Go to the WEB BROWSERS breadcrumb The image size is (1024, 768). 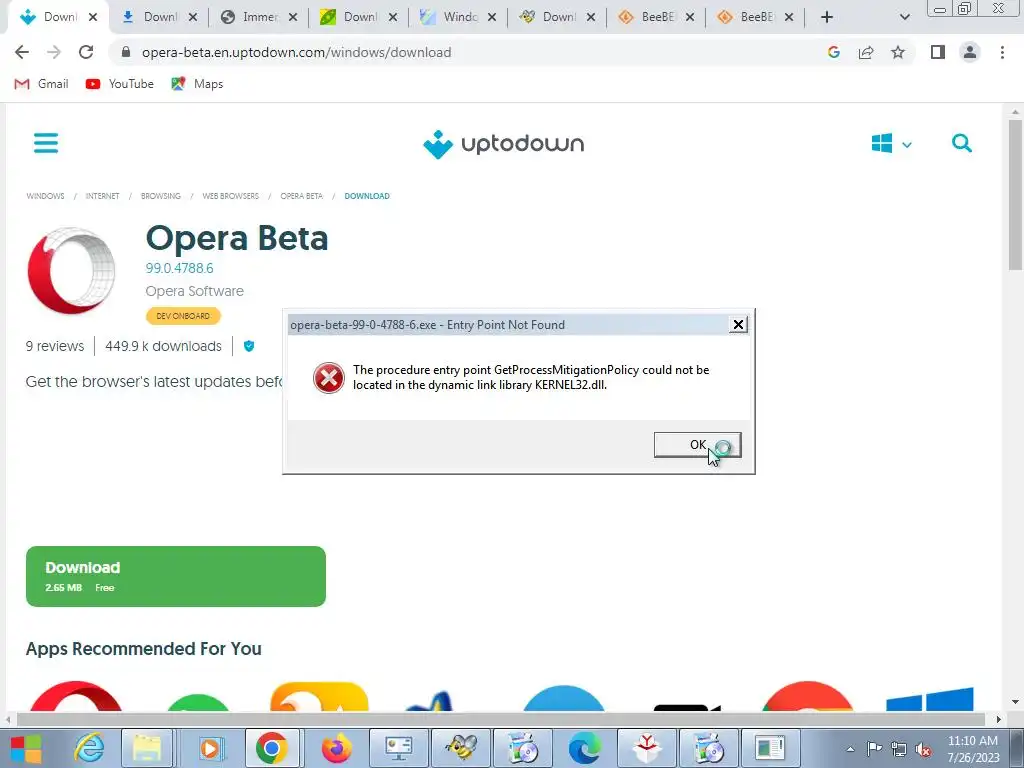231,196
